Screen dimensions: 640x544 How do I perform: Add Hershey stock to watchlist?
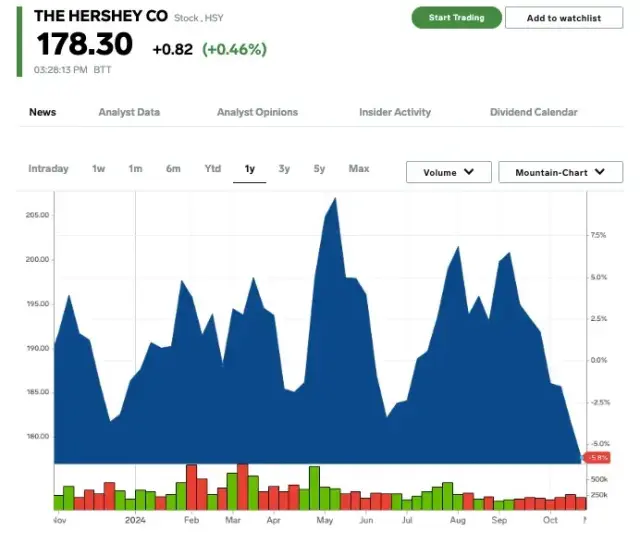point(564,18)
